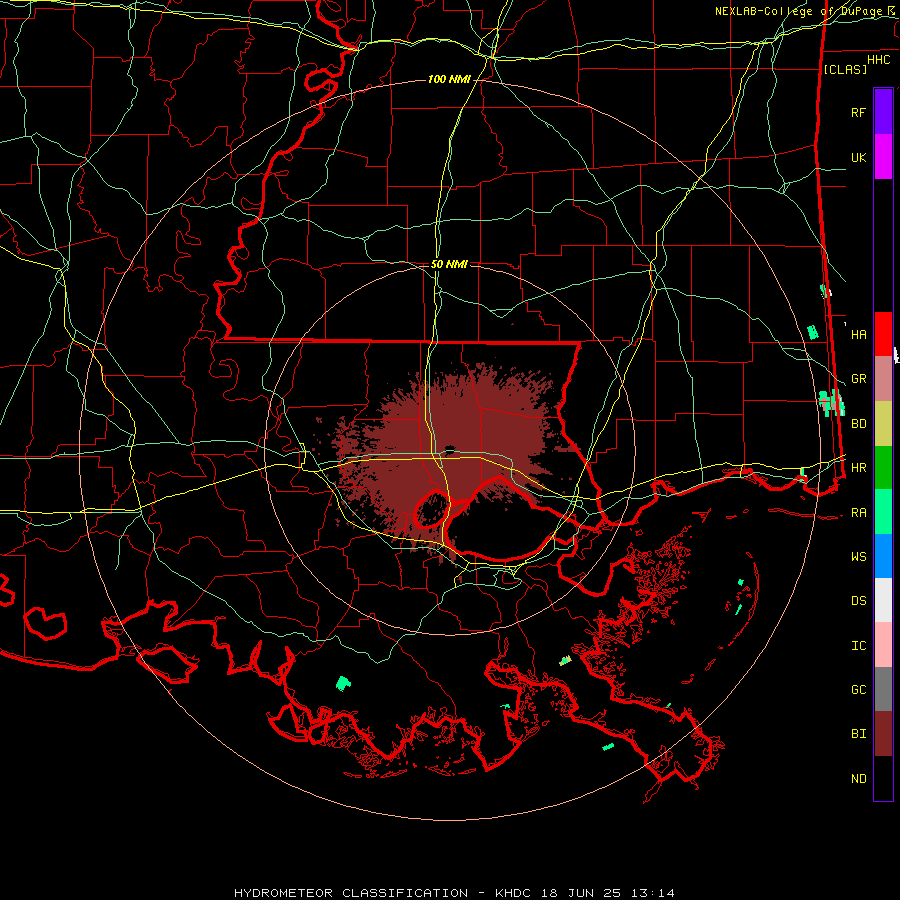Click the blue WS color swatch

pyautogui.click(x=883, y=556)
